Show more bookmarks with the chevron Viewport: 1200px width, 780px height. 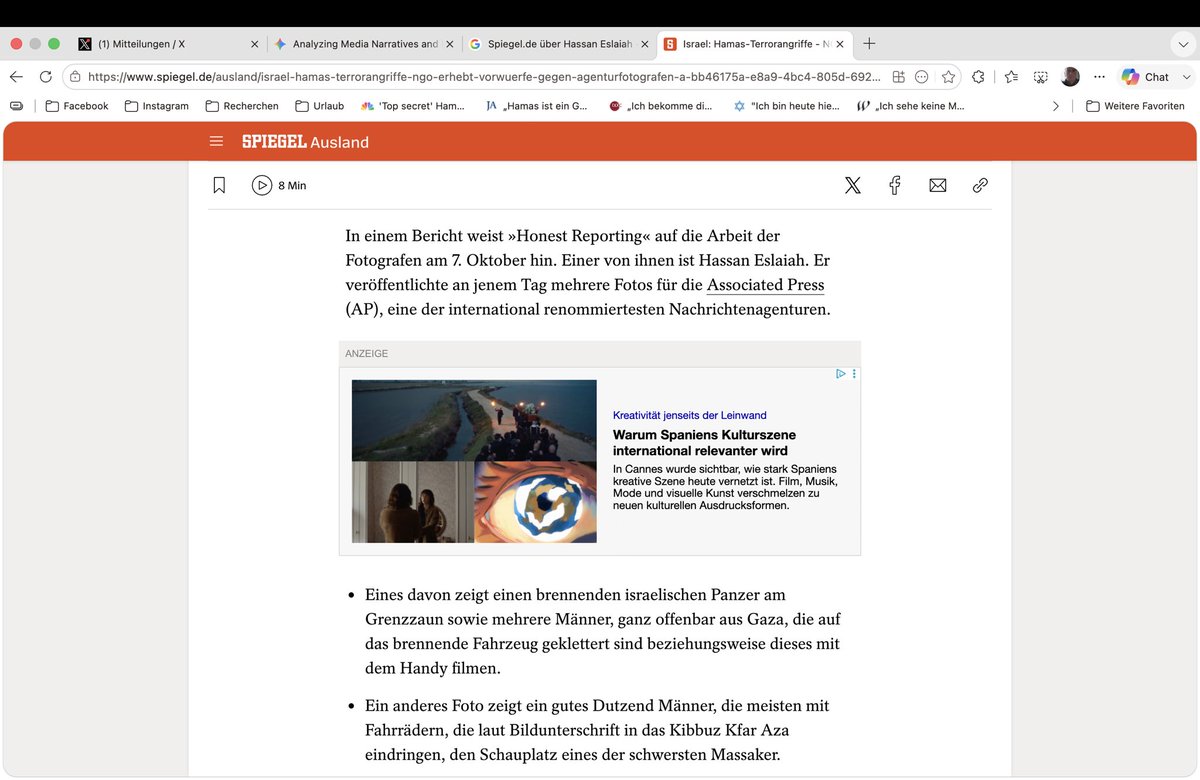tap(1055, 106)
